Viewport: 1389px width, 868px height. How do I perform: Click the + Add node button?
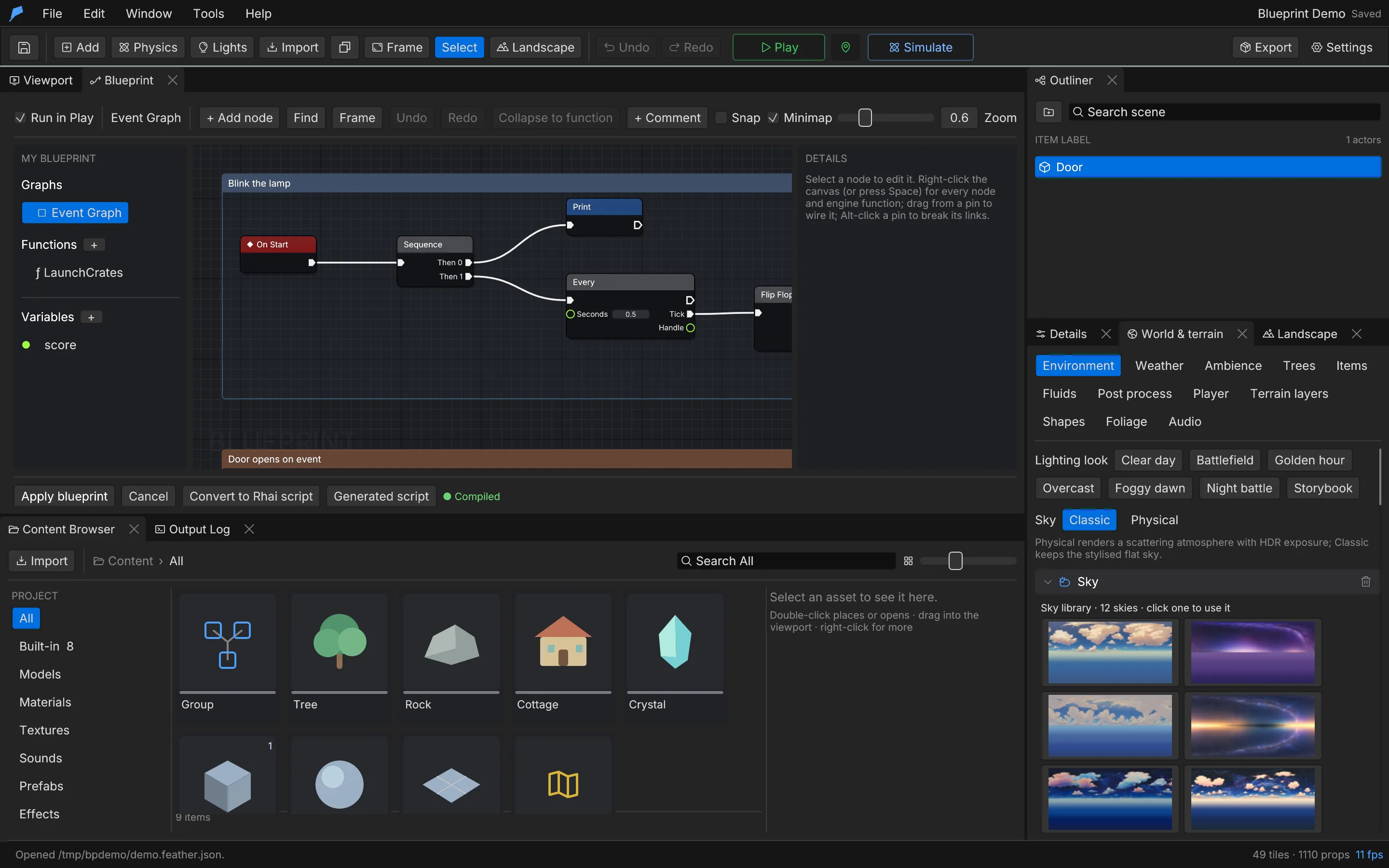pyautogui.click(x=239, y=118)
